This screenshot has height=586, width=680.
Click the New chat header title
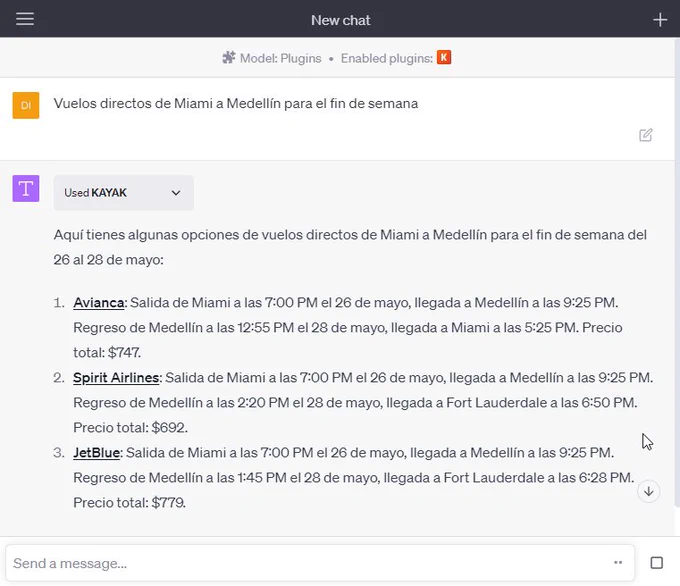[x=340, y=20]
